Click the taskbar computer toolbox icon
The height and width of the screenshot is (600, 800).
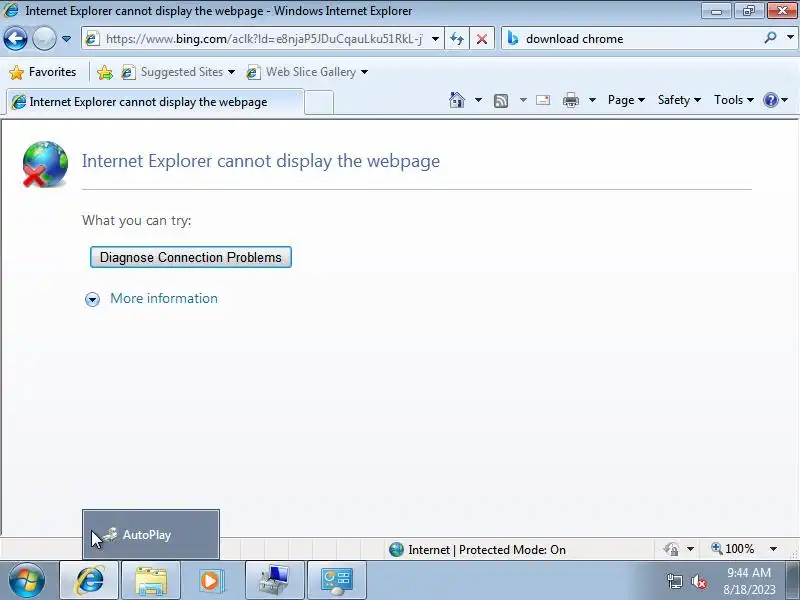pyautogui.click(x=274, y=581)
